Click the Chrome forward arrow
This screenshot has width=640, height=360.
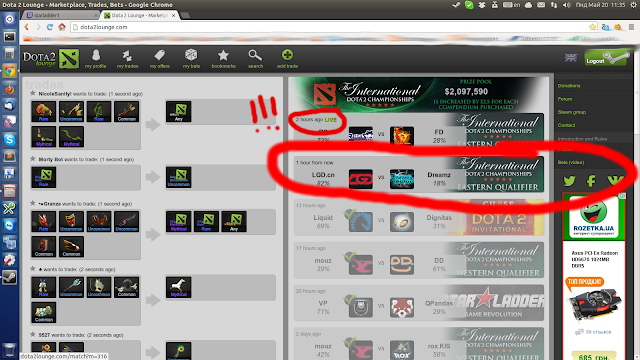pyautogui.click(x=38, y=27)
